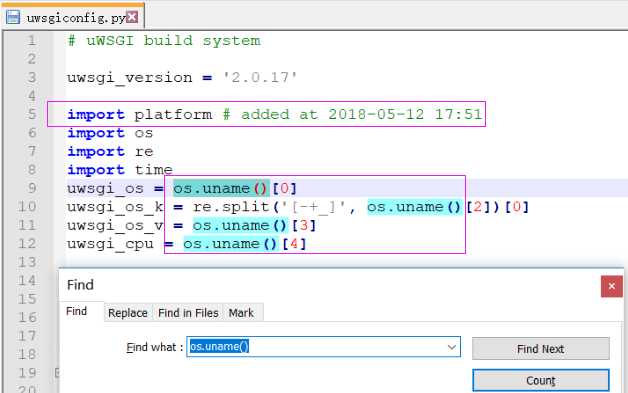The width and height of the screenshot is (628, 393).
Task: Click 'uwsgi_version' variable on line 3
Action: (x=129, y=78)
